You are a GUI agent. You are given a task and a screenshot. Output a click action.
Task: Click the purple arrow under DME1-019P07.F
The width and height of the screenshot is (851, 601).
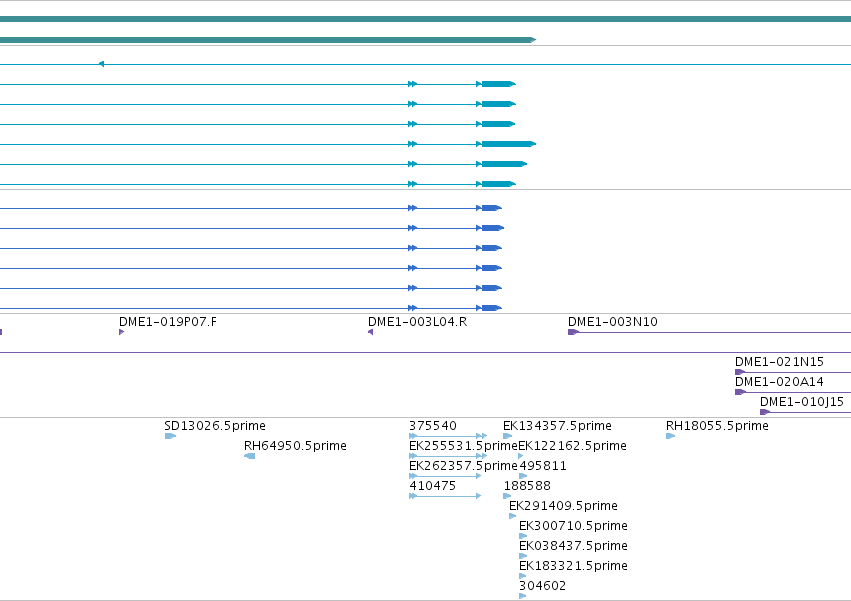coord(122,332)
